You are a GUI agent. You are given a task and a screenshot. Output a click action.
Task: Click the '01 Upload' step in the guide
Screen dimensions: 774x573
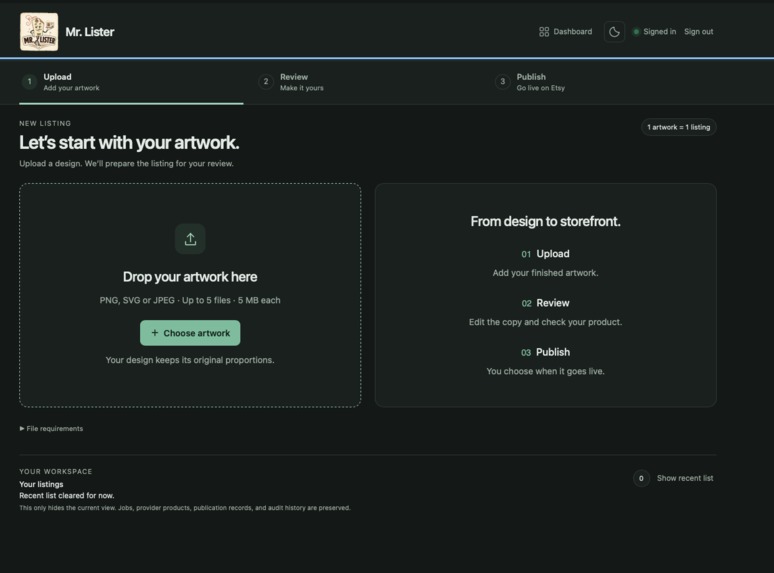coord(545,254)
